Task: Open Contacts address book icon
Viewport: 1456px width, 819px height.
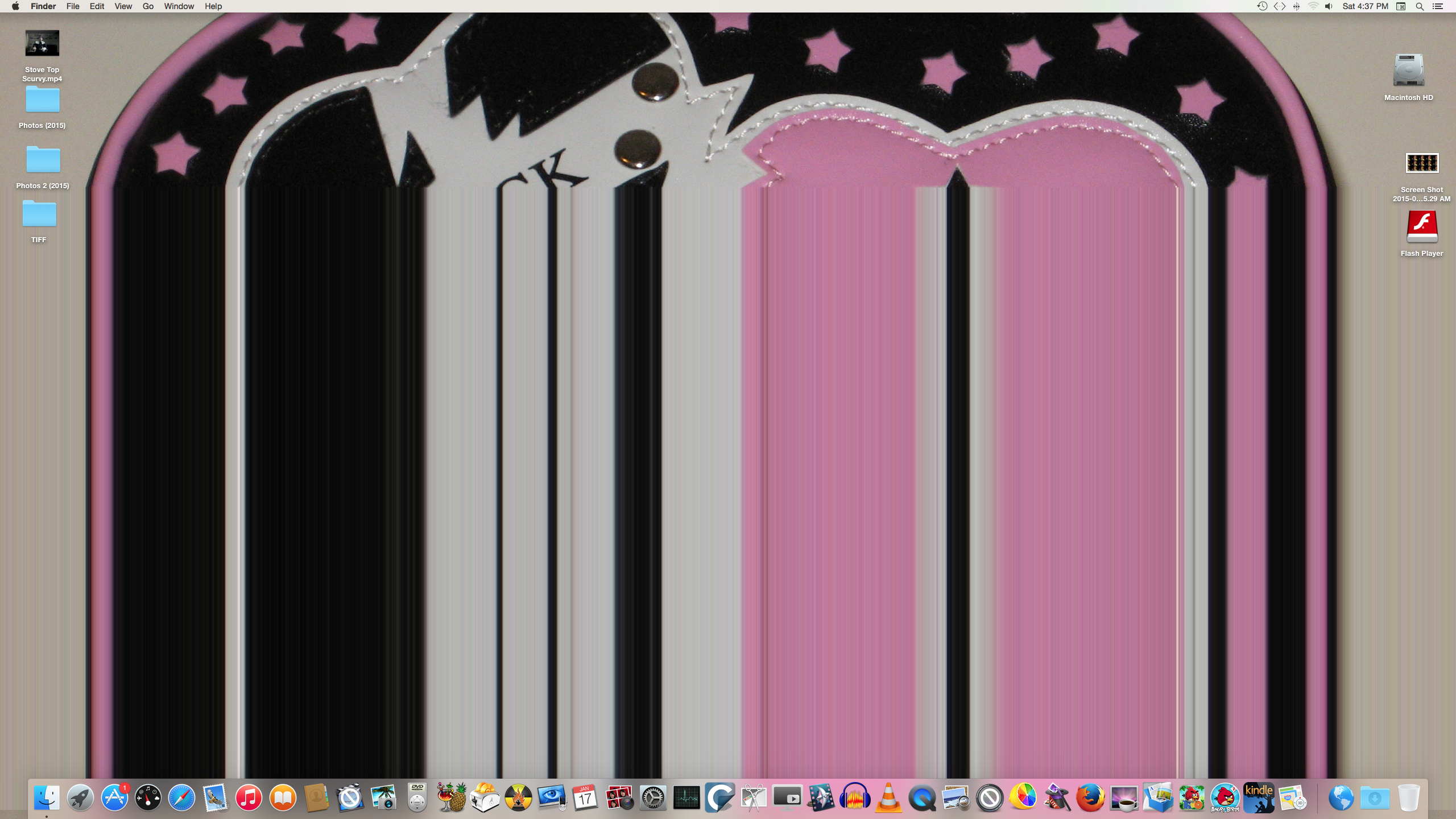Action: (316, 797)
